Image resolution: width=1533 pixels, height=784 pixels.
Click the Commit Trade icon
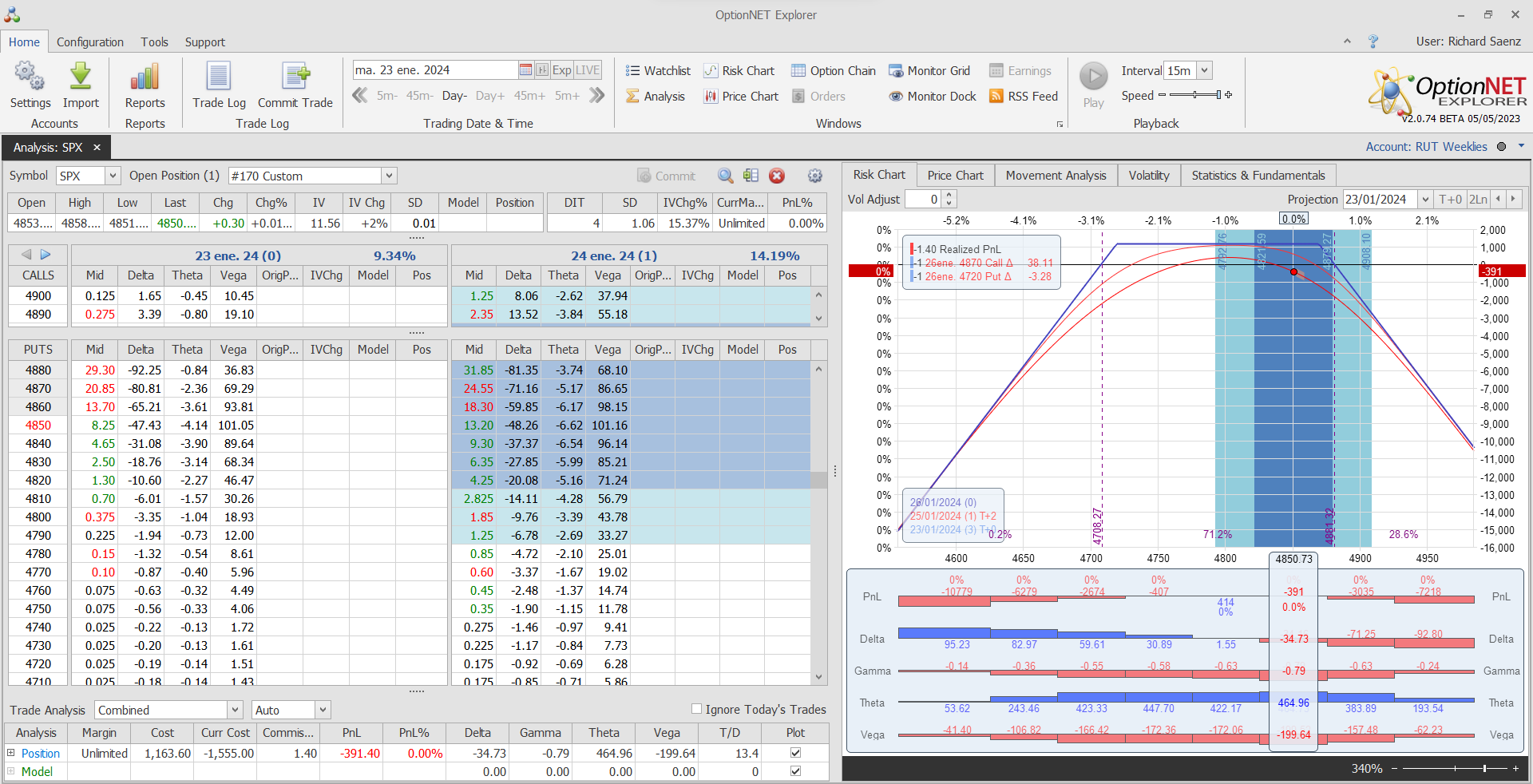point(295,77)
